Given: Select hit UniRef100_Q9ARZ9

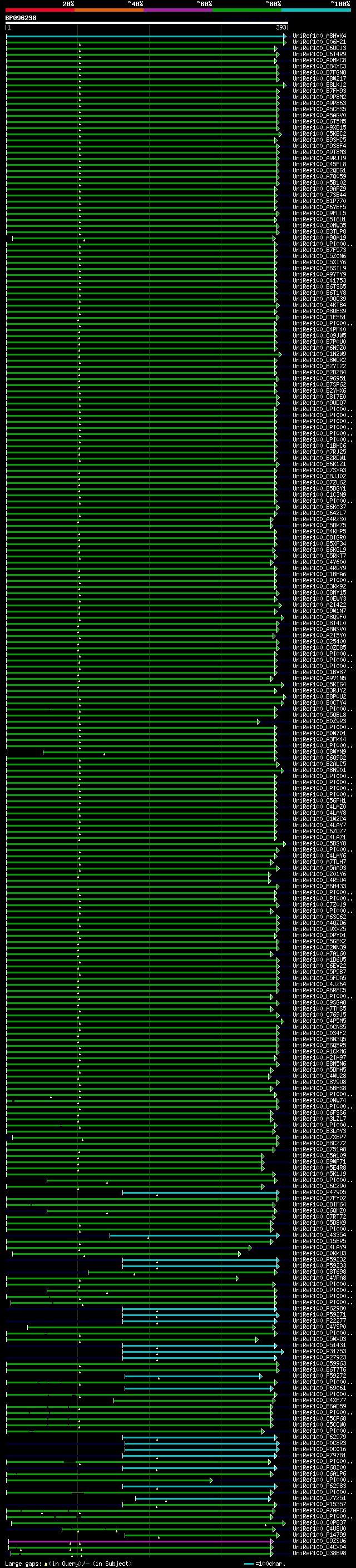Looking at the screenshot, I should coord(319,189).
